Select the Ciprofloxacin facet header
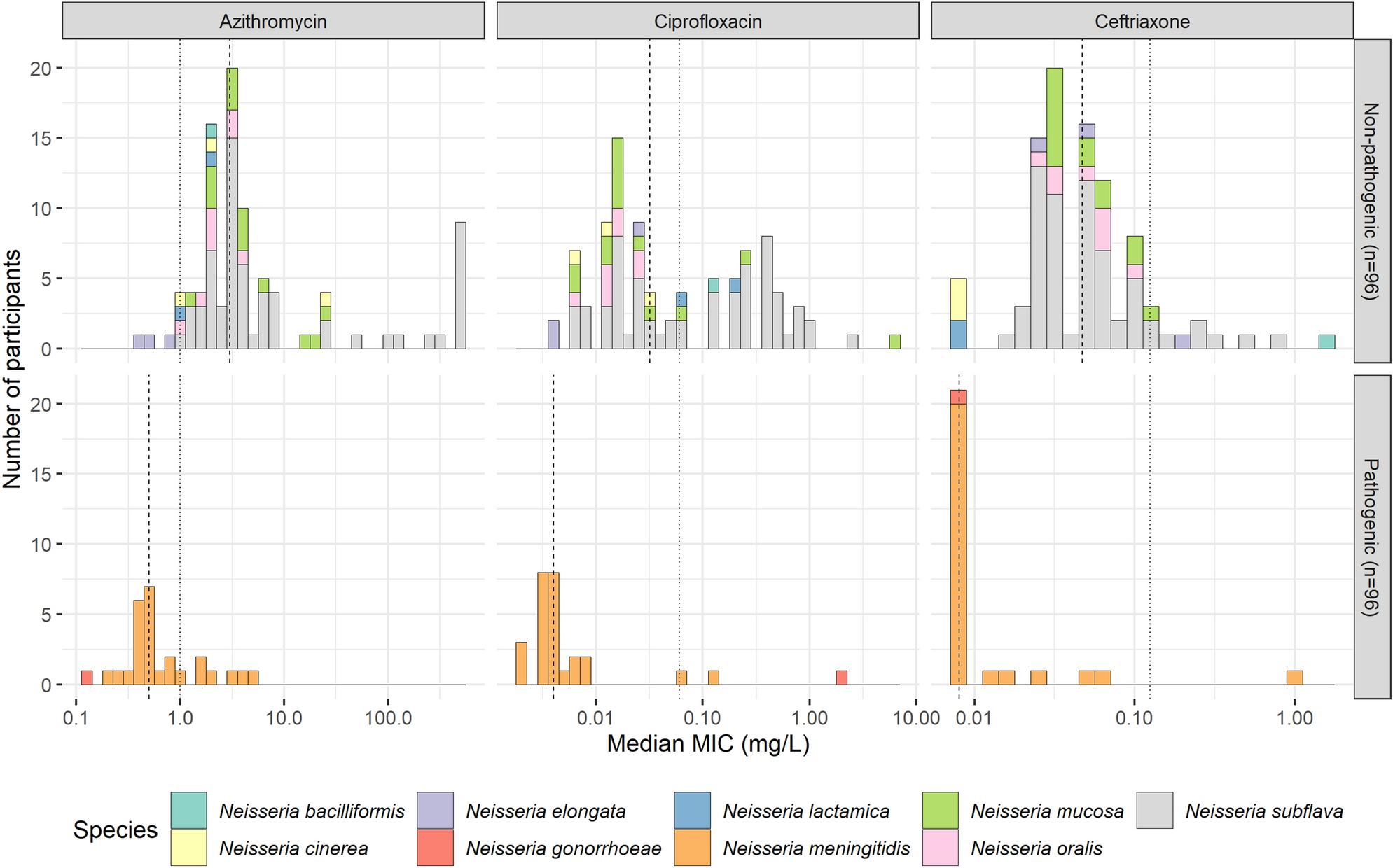Screen dimensions: 1393x868 (707, 22)
